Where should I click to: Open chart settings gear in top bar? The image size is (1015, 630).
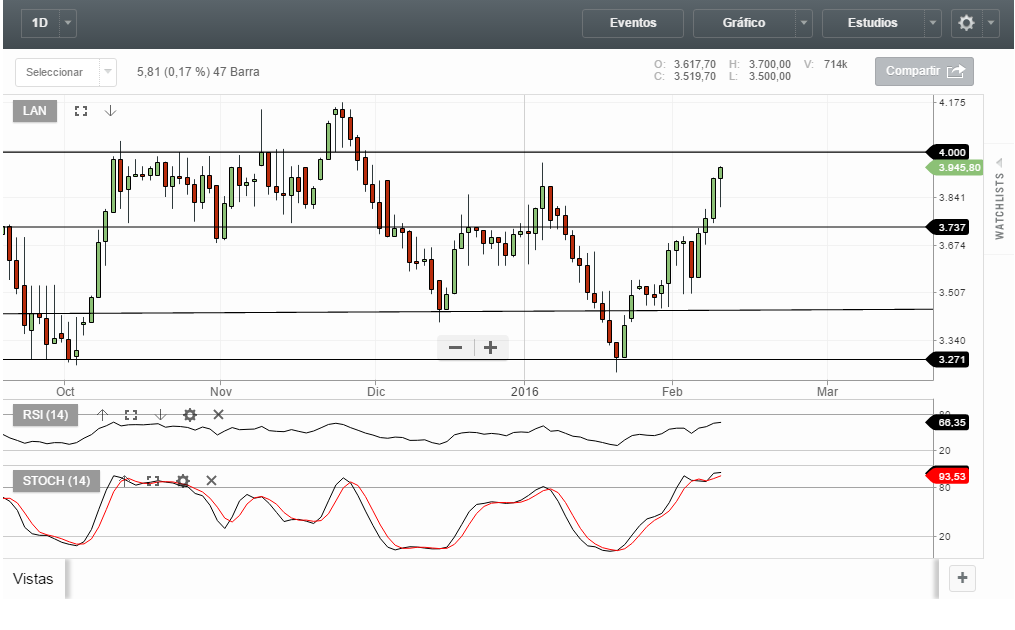coord(966,23)
